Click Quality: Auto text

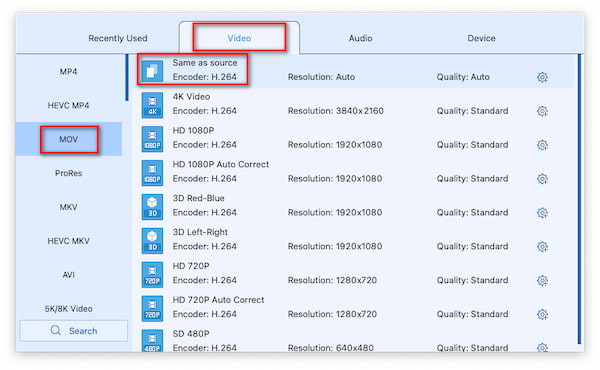(463, 77)
